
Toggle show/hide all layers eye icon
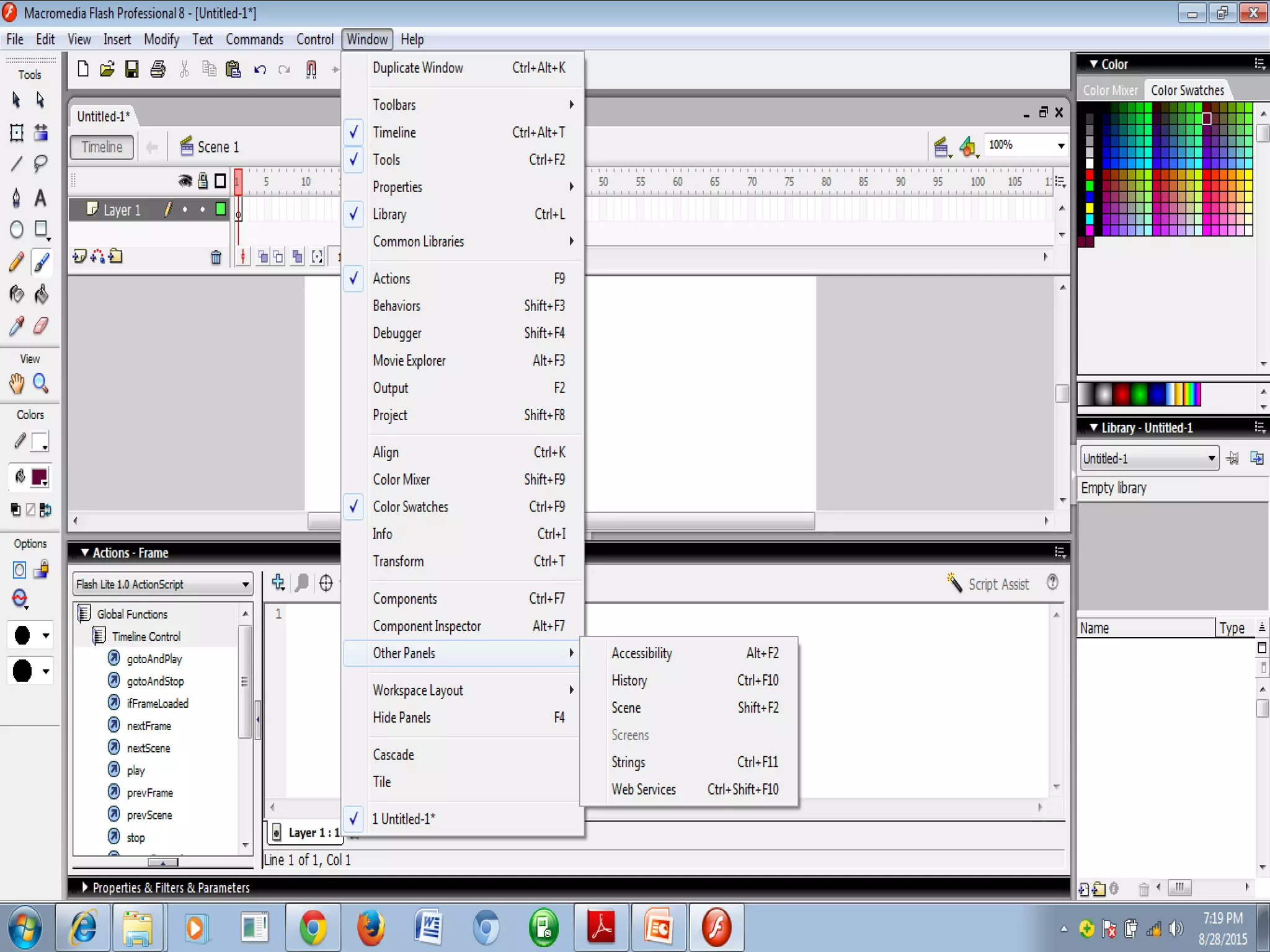coord(185,181)
